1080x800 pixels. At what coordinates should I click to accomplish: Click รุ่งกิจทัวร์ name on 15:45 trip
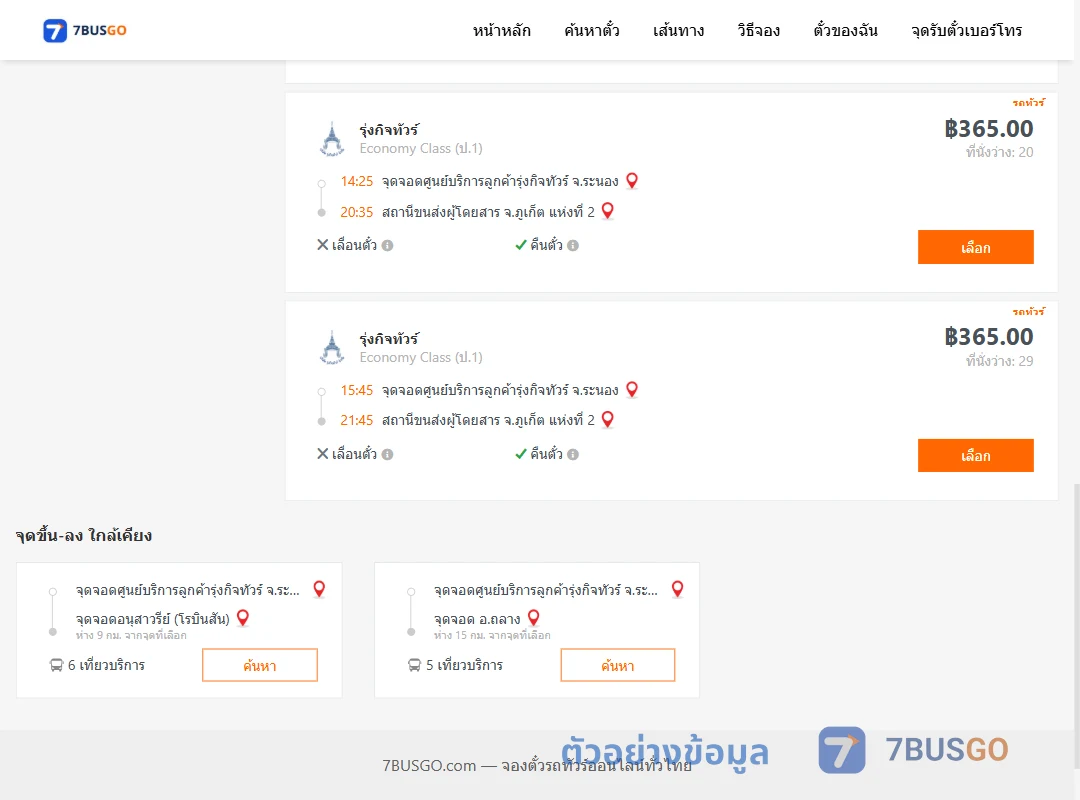click(389, 338)
